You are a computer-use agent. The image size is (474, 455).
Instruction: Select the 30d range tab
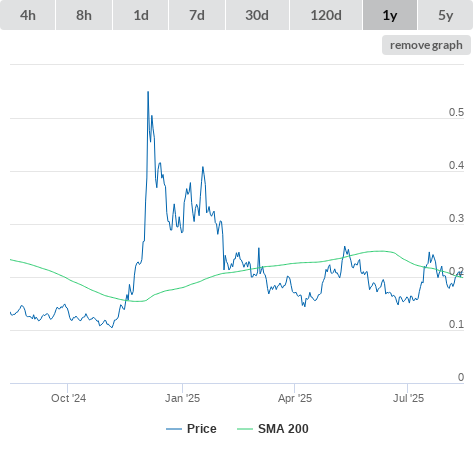pos(257,15)
